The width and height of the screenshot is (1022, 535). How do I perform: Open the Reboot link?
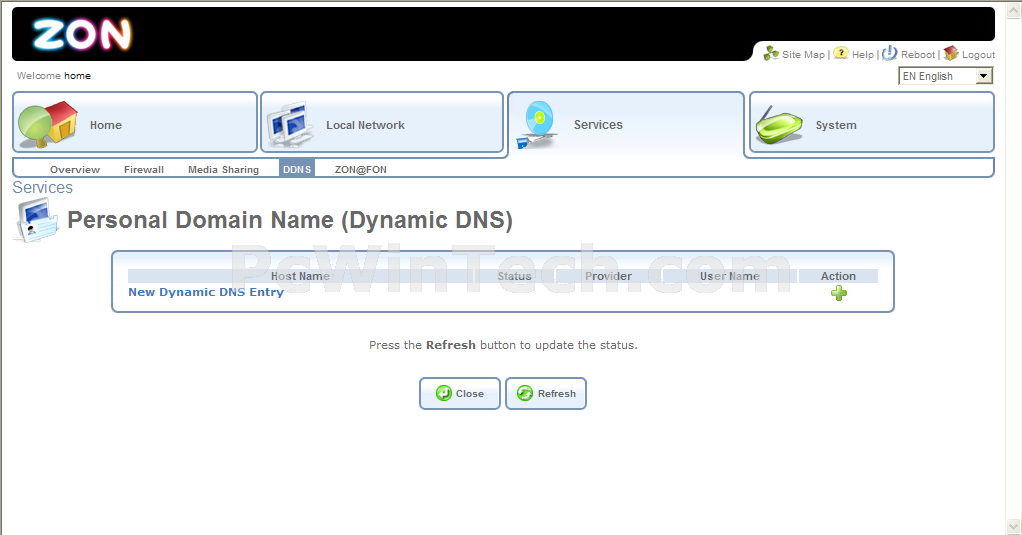point(918,55)
